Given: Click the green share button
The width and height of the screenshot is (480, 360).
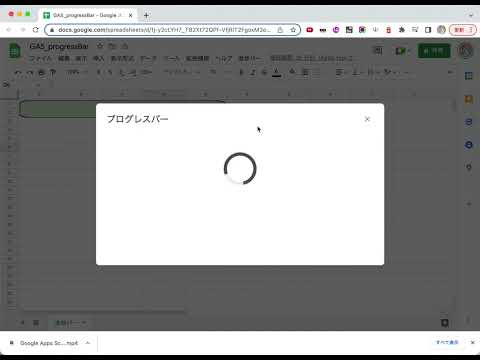Looking at the screenshot, I should point(434,51).
